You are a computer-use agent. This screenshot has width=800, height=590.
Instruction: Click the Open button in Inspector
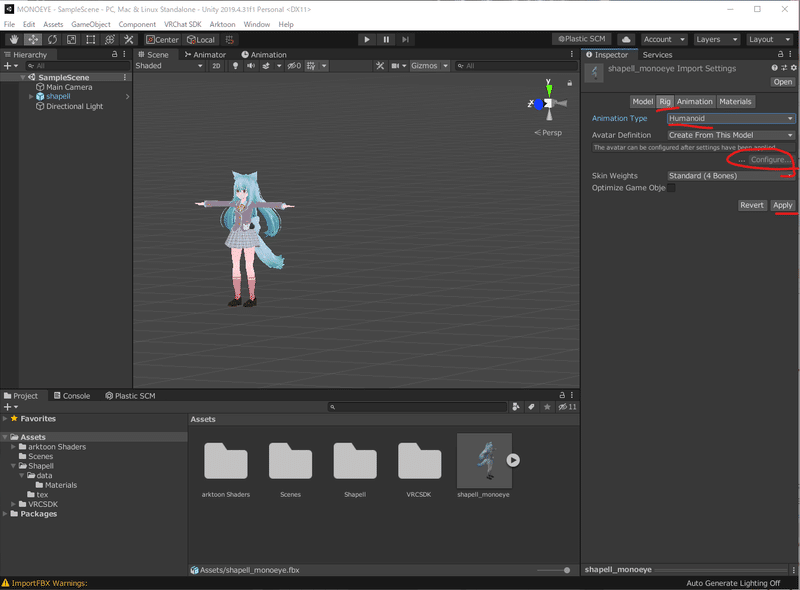point(782,82)
